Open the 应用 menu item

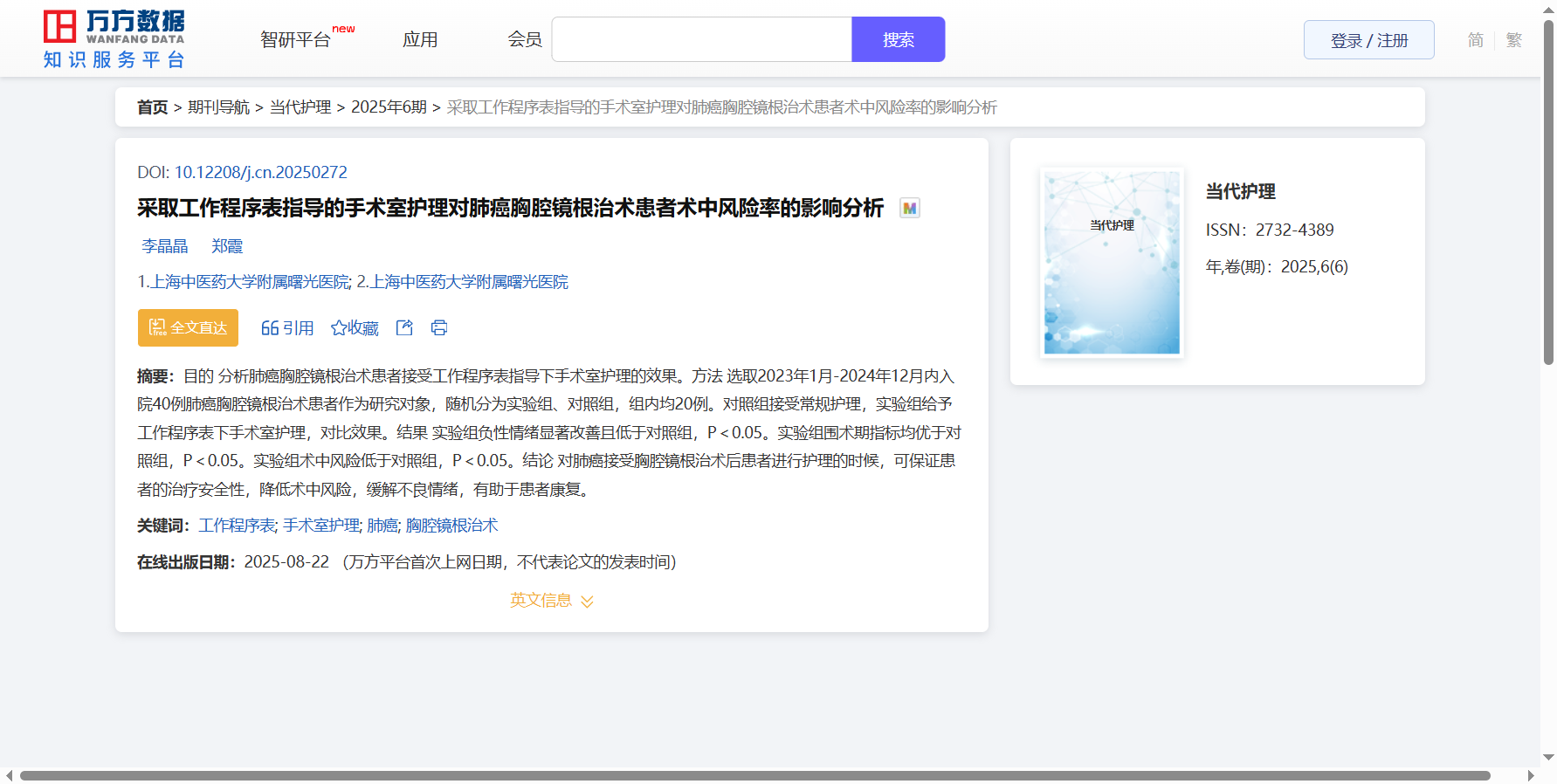(420, 40)
